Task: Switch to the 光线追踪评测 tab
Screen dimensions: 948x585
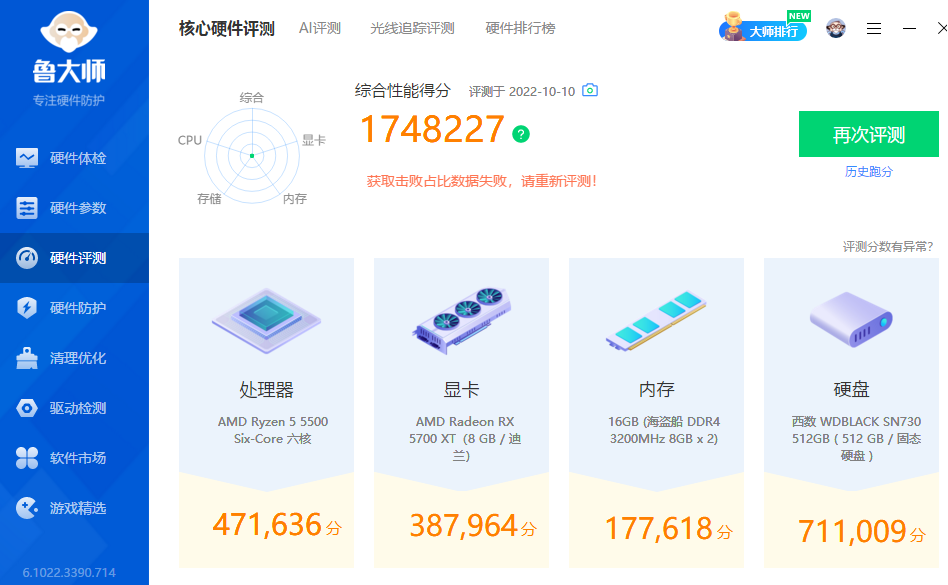Action: coord(412,28)
